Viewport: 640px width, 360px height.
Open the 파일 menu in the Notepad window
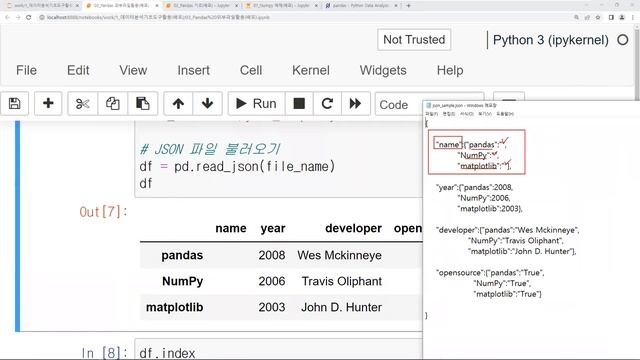(x=431, y=114)
